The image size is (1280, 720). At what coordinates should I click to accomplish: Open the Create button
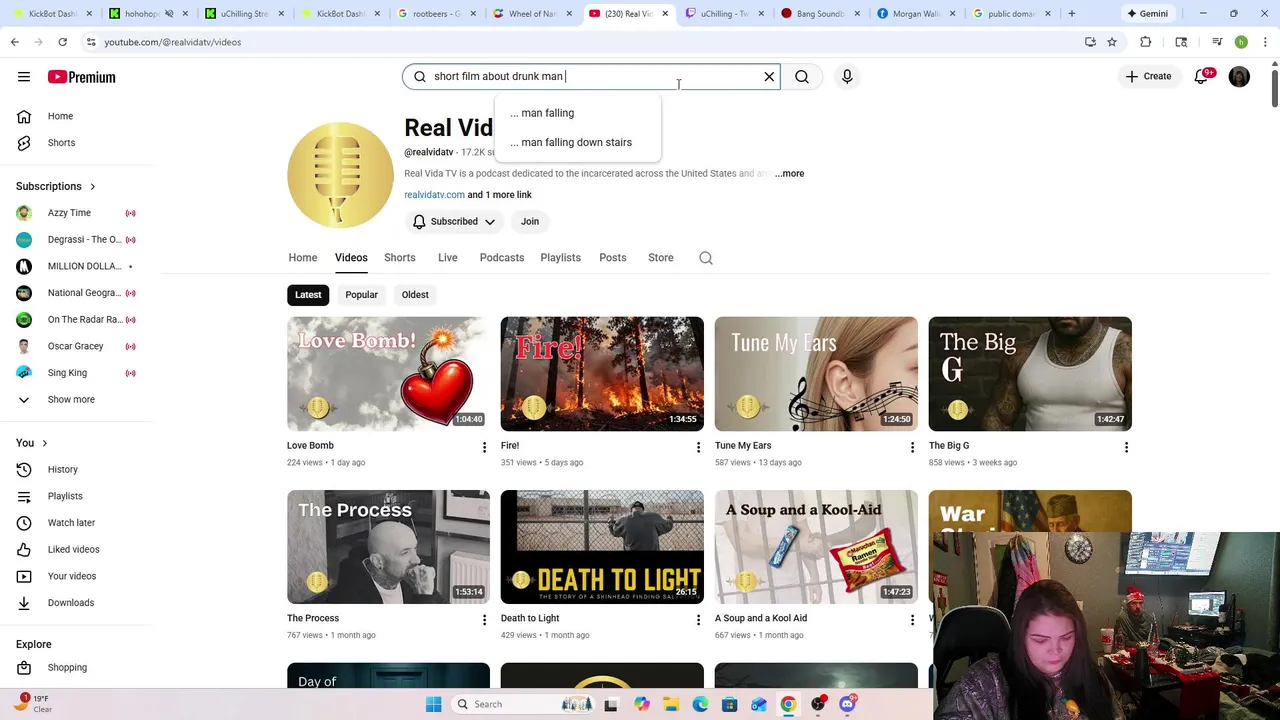(1148, 76)
